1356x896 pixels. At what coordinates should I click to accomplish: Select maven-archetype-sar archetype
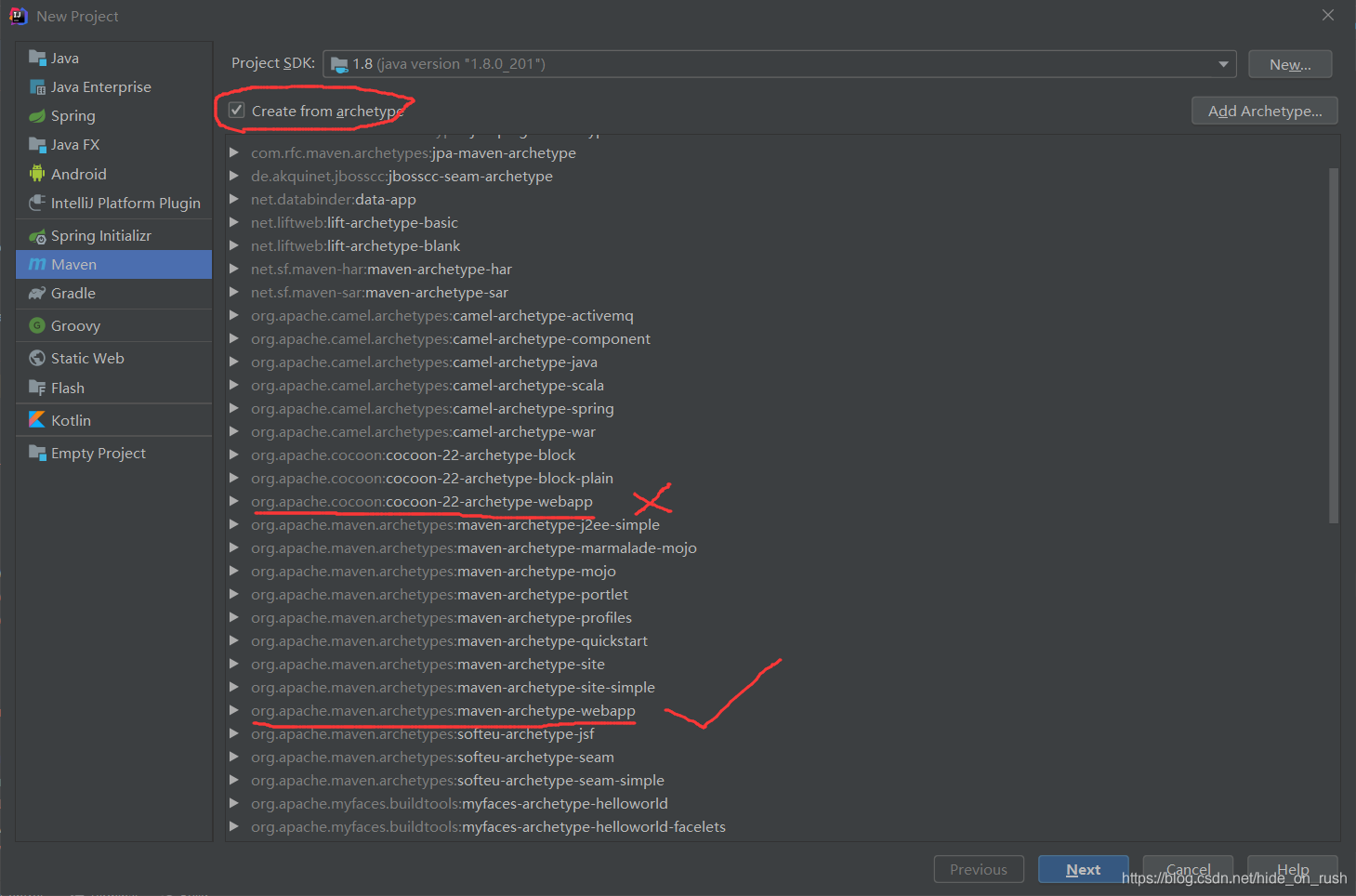(379, 292)
